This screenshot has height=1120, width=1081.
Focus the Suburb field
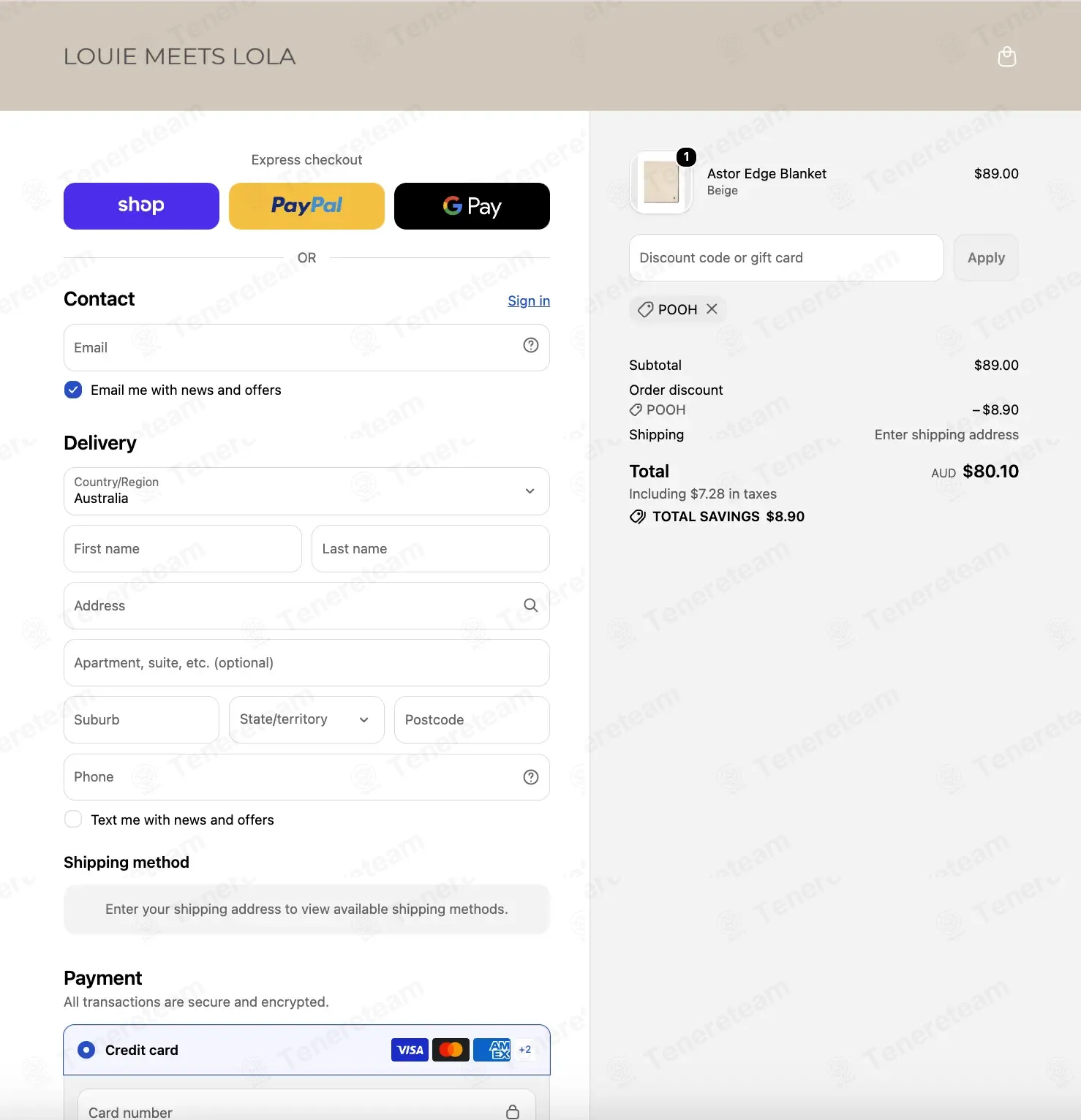click(x=141, y=719)
